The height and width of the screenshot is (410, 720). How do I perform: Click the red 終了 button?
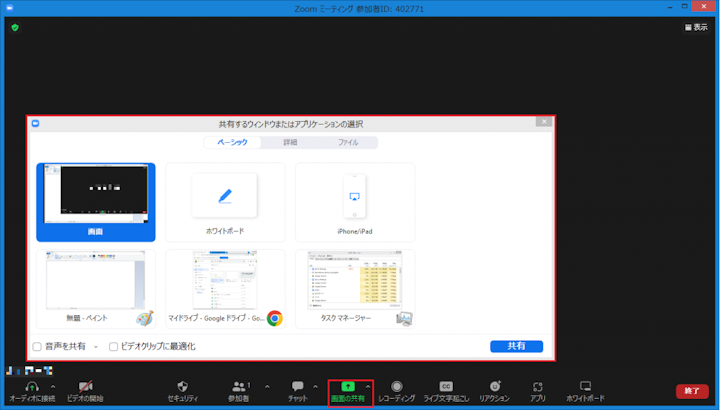pyautogui.click(x=688, y=390)
